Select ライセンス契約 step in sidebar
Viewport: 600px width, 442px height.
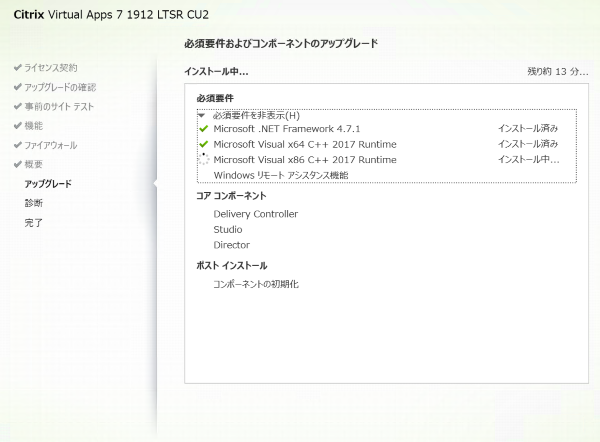coord(51,68)
